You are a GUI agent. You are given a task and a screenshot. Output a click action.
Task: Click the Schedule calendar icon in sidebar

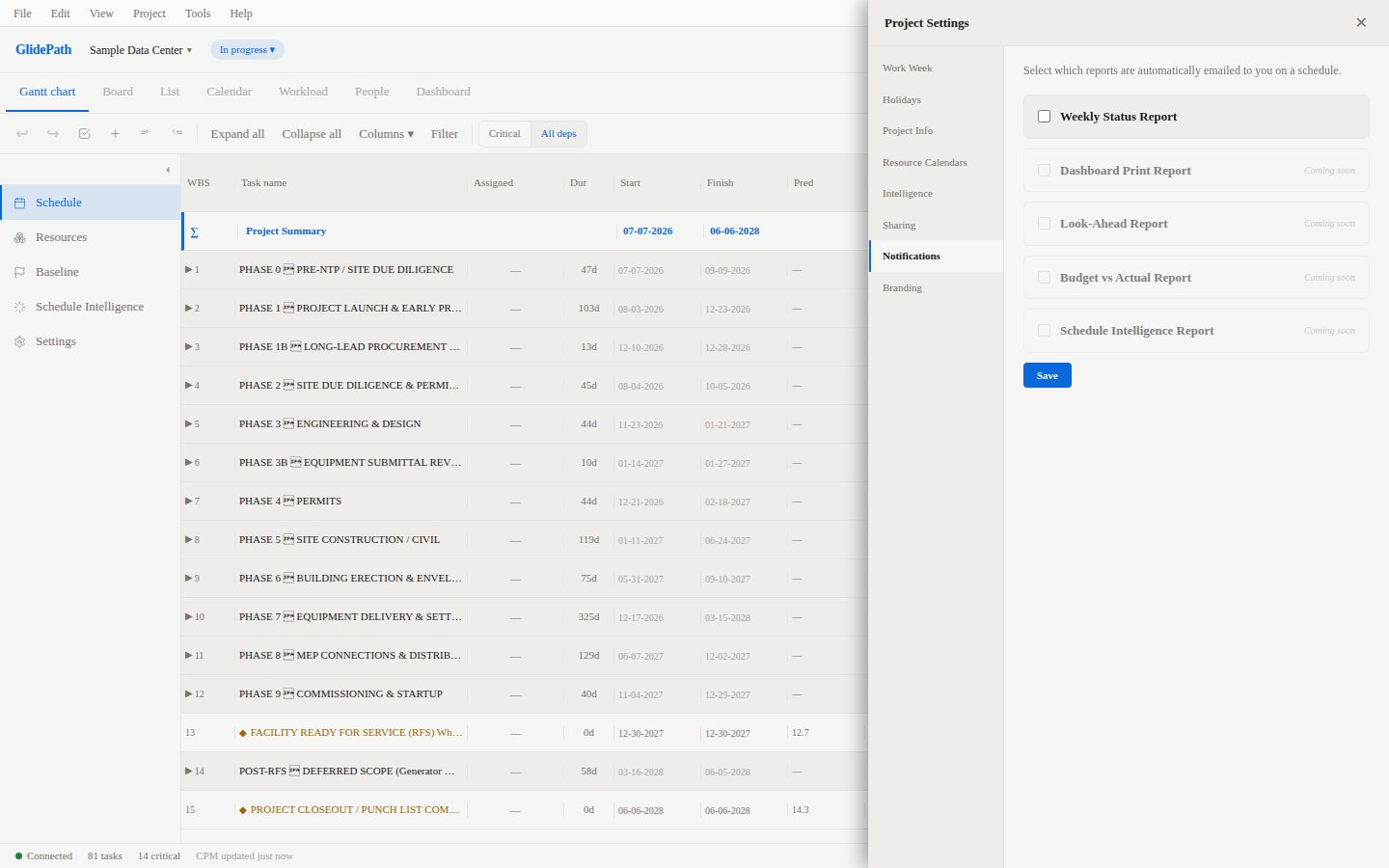[19, 203]
